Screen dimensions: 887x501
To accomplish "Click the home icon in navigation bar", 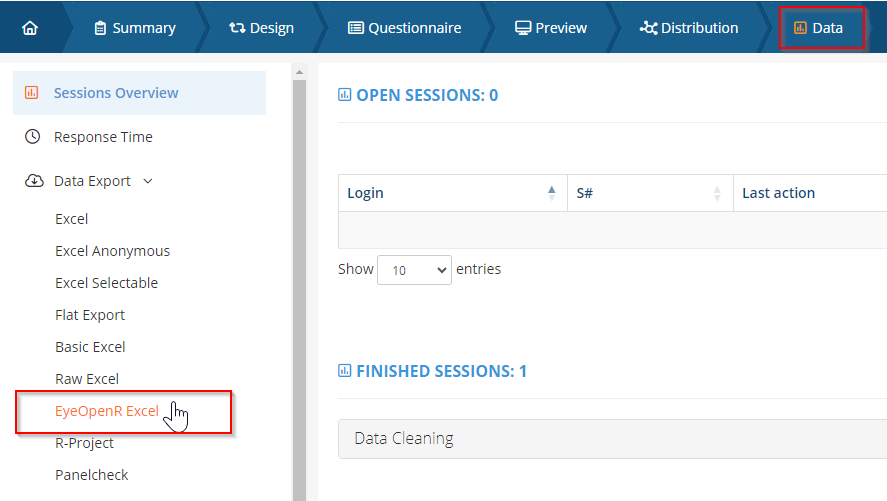I will [29, 28].
